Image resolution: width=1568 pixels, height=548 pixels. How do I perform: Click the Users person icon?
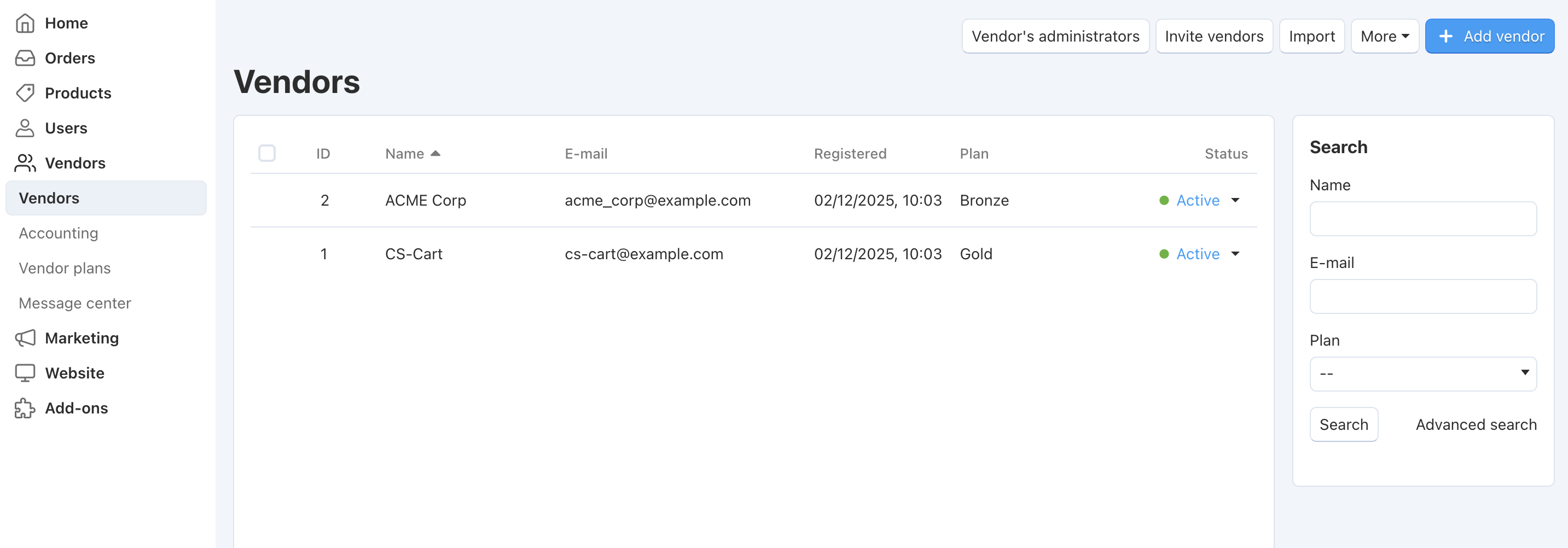click(x=25, y=129)
